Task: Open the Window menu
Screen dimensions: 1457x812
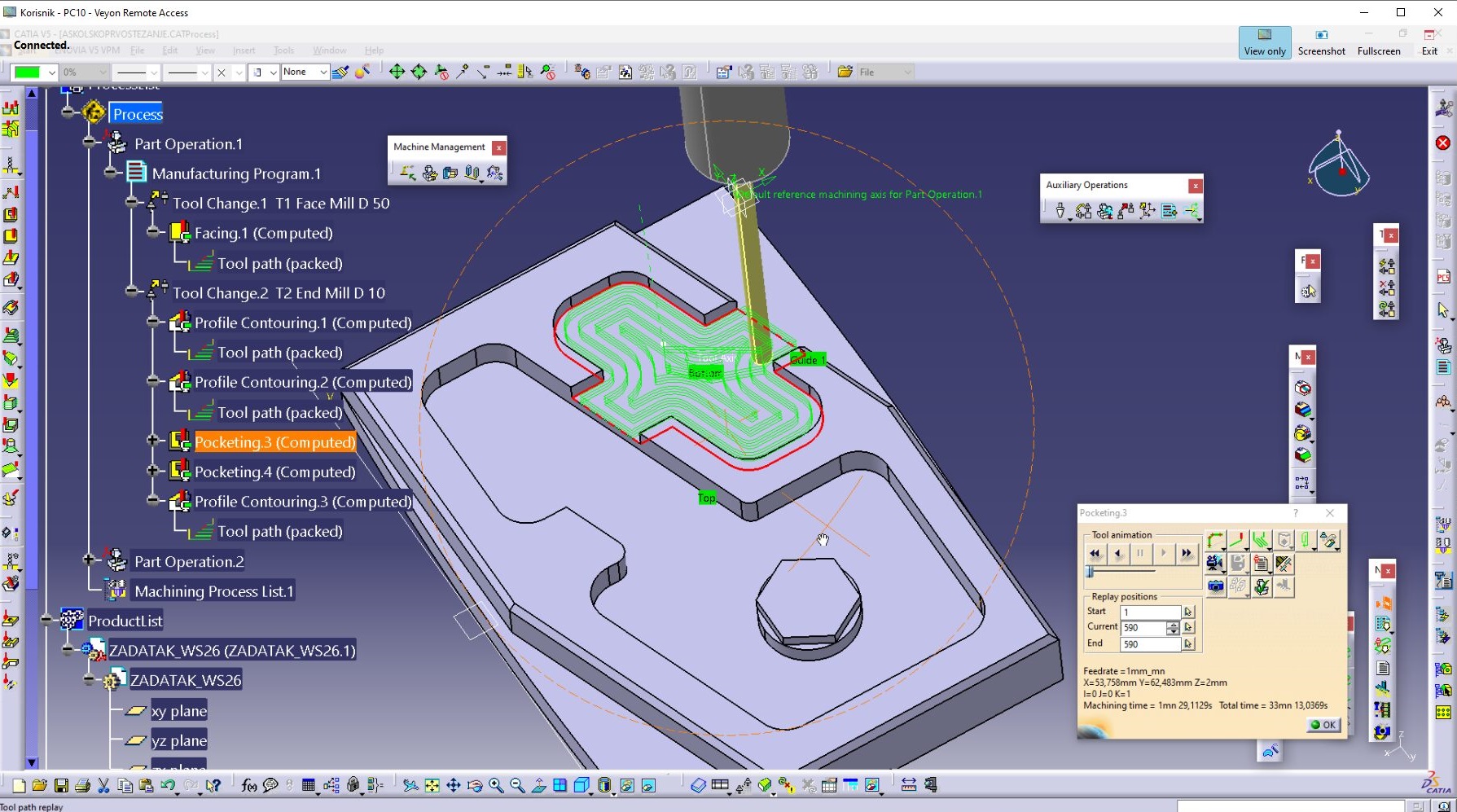Action: point(329,50)
